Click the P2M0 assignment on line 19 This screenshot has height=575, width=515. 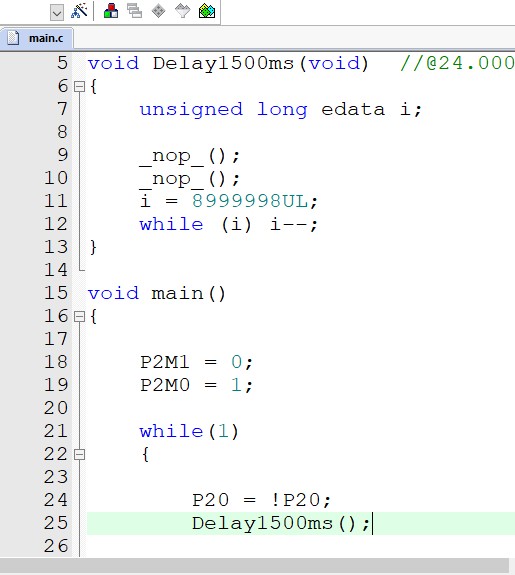[196, 385]
